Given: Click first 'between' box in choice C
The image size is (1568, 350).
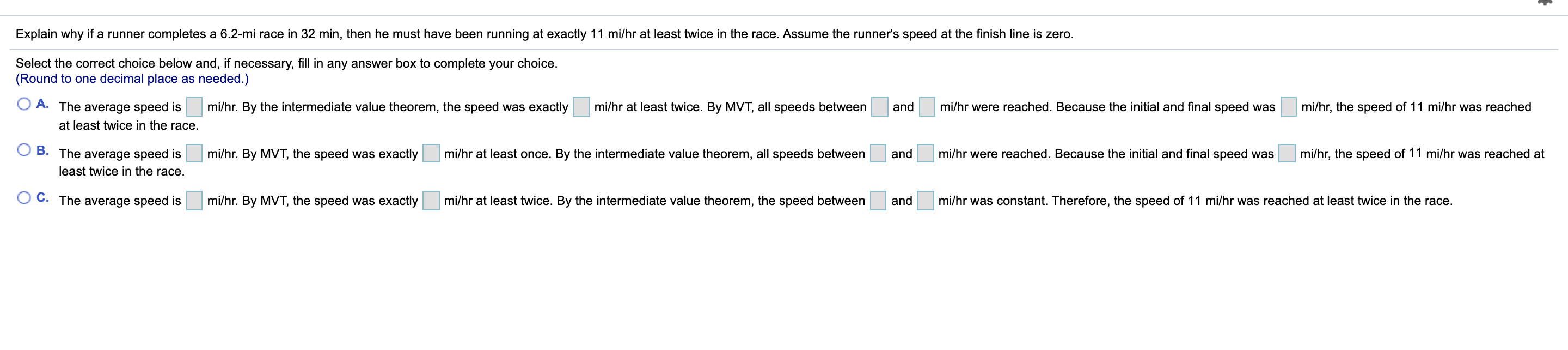Looking at the screenshot, I should tap(878, 201).
